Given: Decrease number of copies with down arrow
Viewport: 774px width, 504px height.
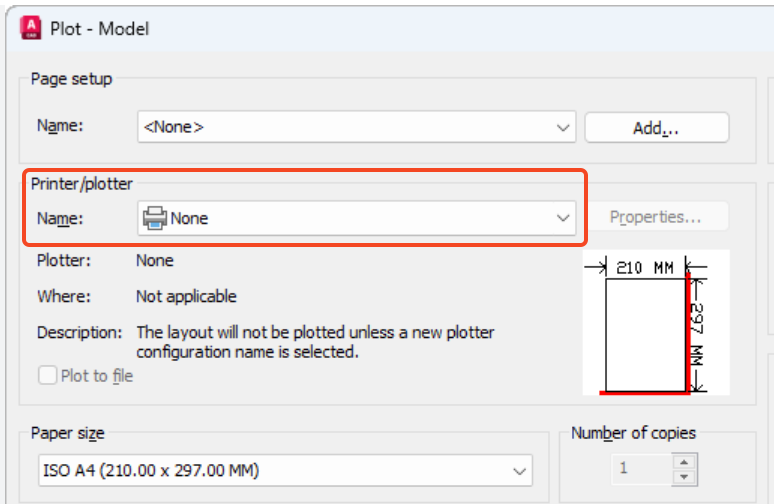Looking at the screenshot, I should (683, 475).
